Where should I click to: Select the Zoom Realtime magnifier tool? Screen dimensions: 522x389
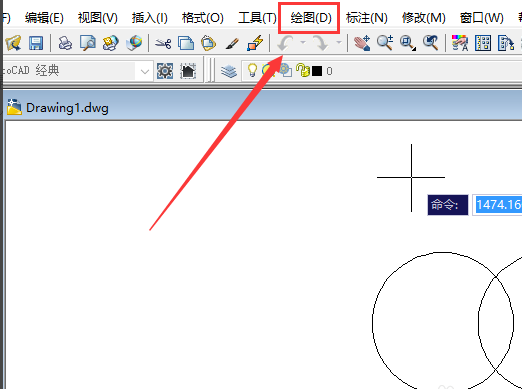[x=385, y=43]
